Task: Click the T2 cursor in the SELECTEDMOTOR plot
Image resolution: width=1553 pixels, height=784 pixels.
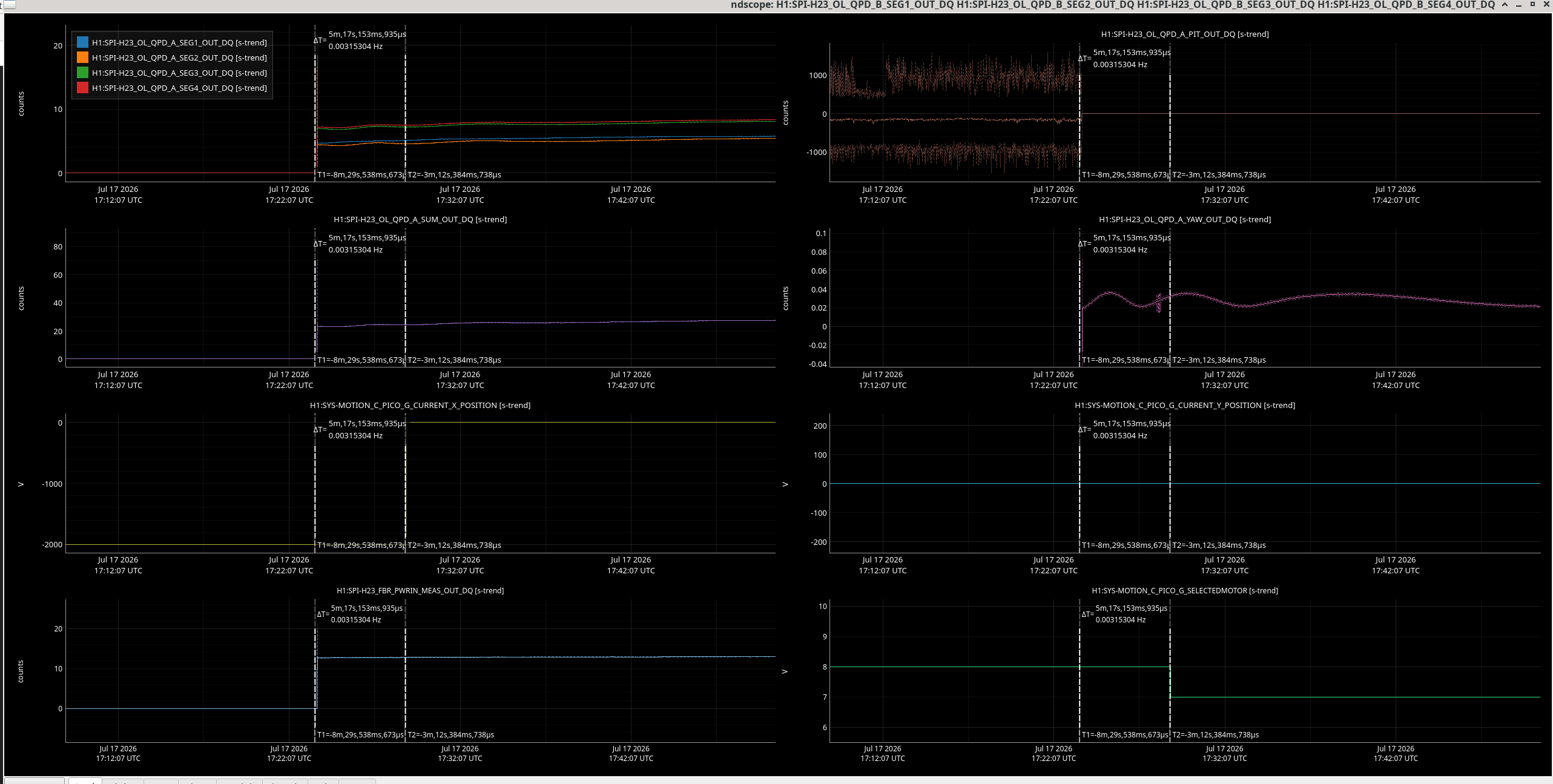Action: [1170, 671]
